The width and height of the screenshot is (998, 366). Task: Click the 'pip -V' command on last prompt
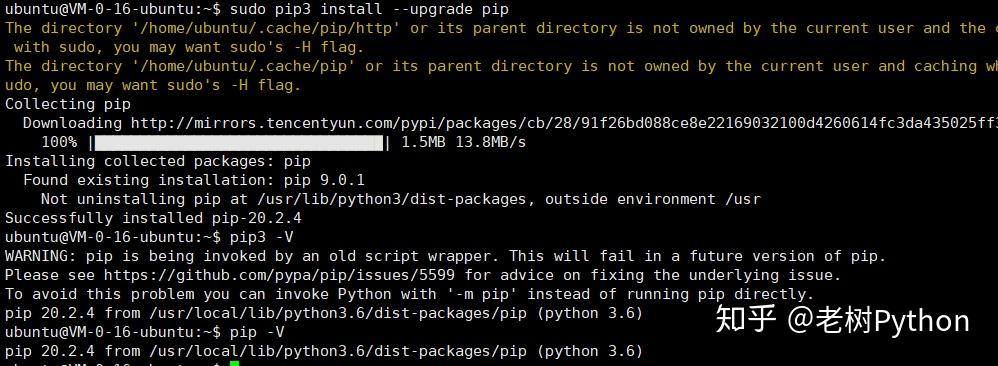pos(257,332)
